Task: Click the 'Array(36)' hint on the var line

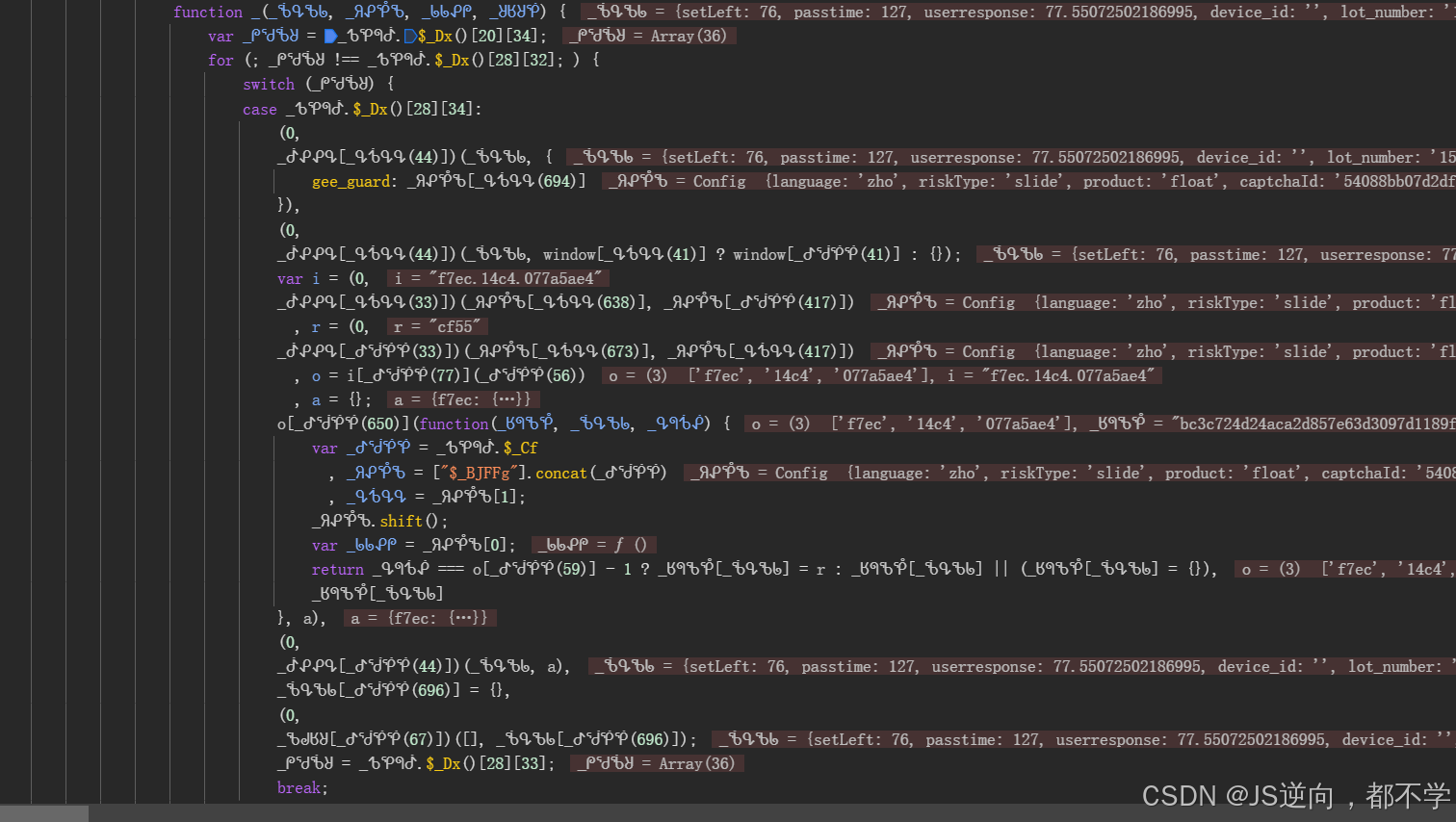Action: [651, 36]
